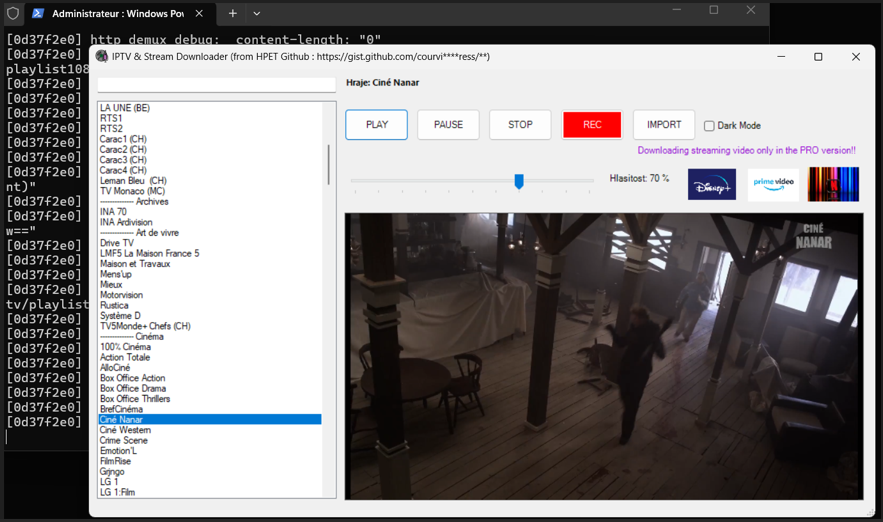Viewport: 883px width, 522px height.
Task: Select channel LG 1
Action: point(211,482)
